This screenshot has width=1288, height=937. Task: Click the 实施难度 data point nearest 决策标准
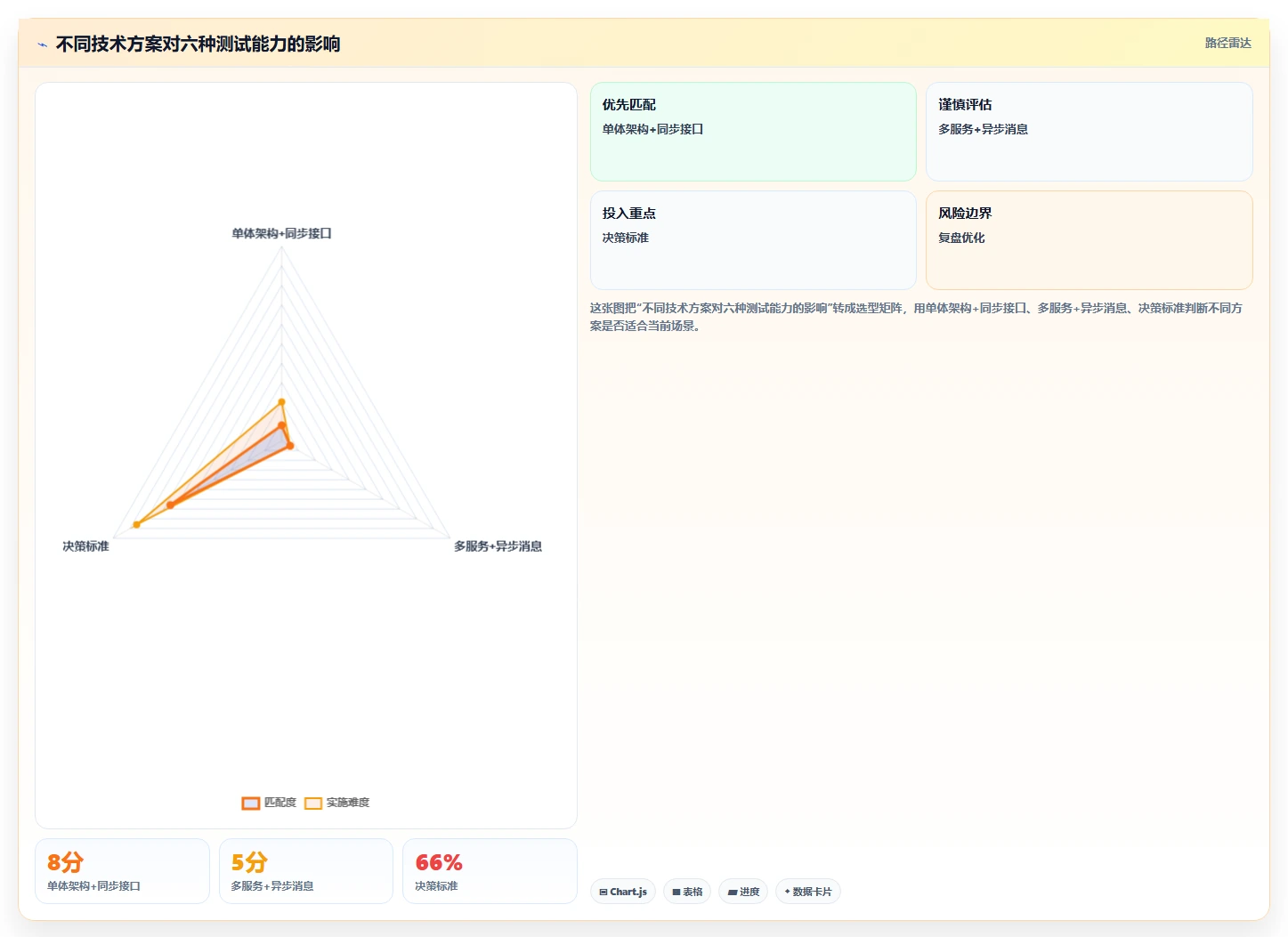click(x=136, y=524)
